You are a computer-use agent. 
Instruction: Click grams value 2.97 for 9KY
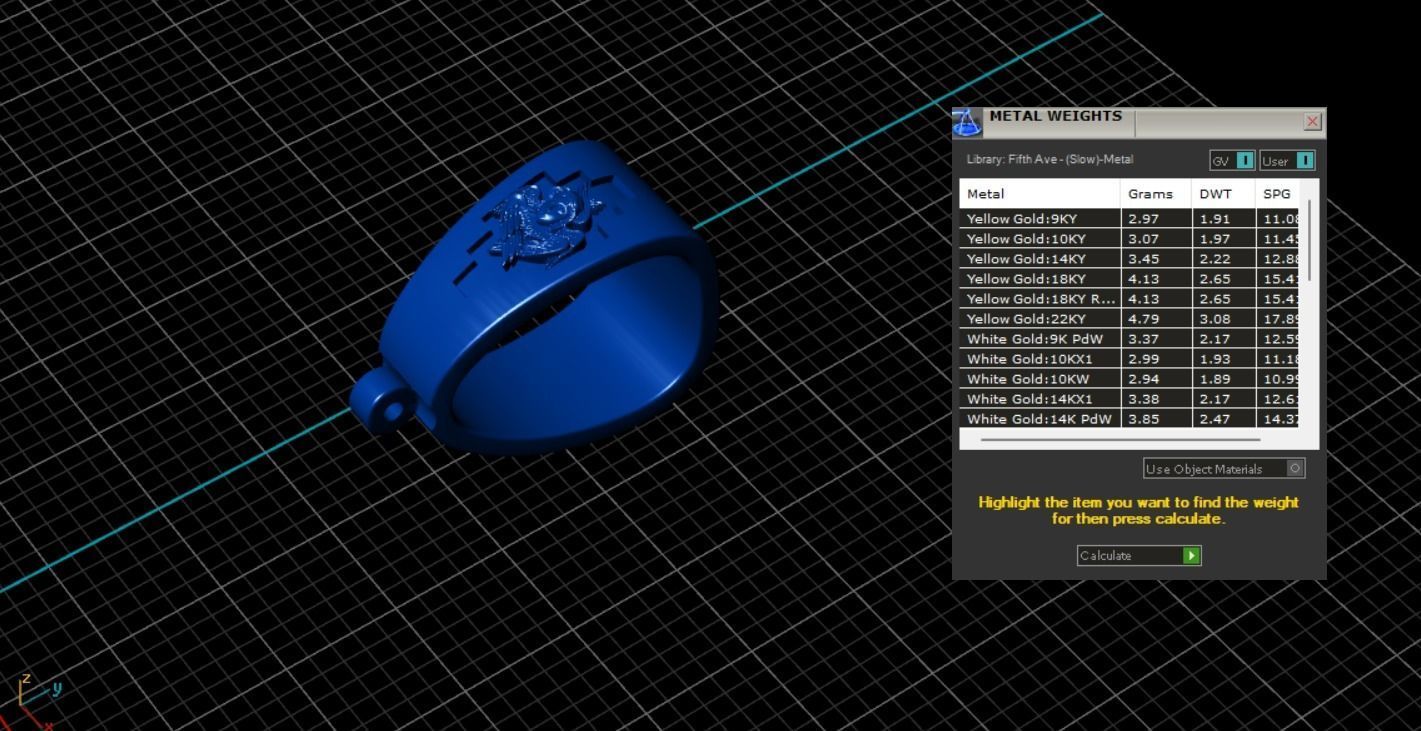1143,219
